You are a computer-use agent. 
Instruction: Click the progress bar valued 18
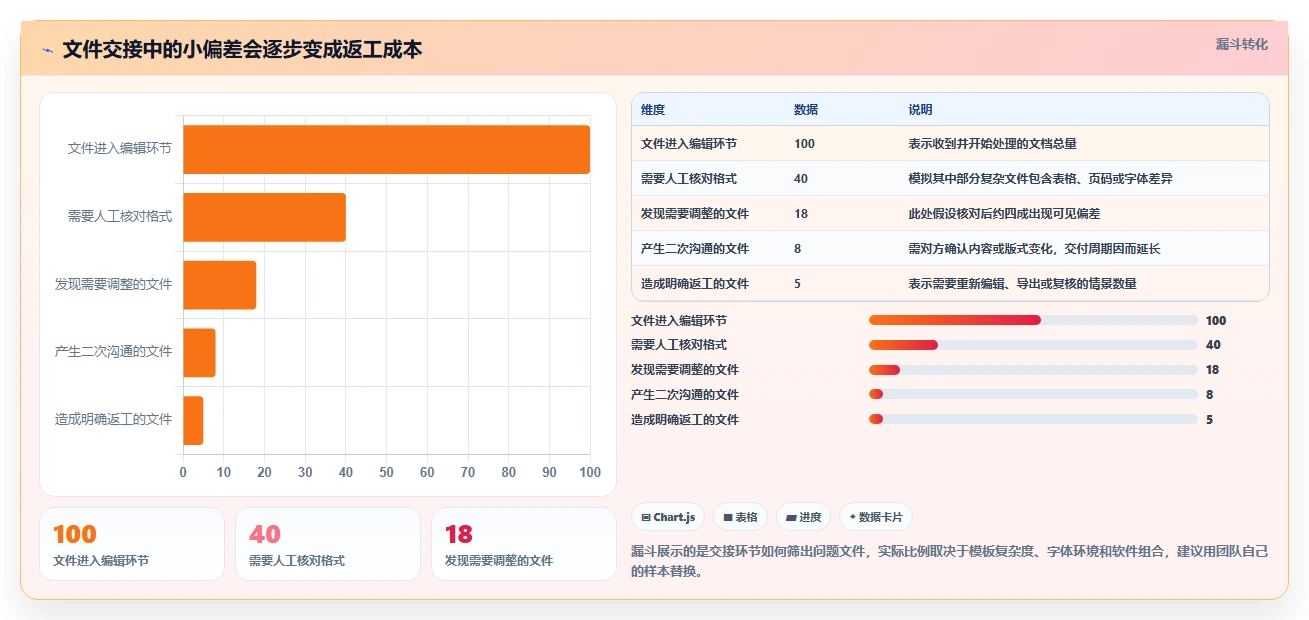pyautogui.click(x=1033, y=370)
